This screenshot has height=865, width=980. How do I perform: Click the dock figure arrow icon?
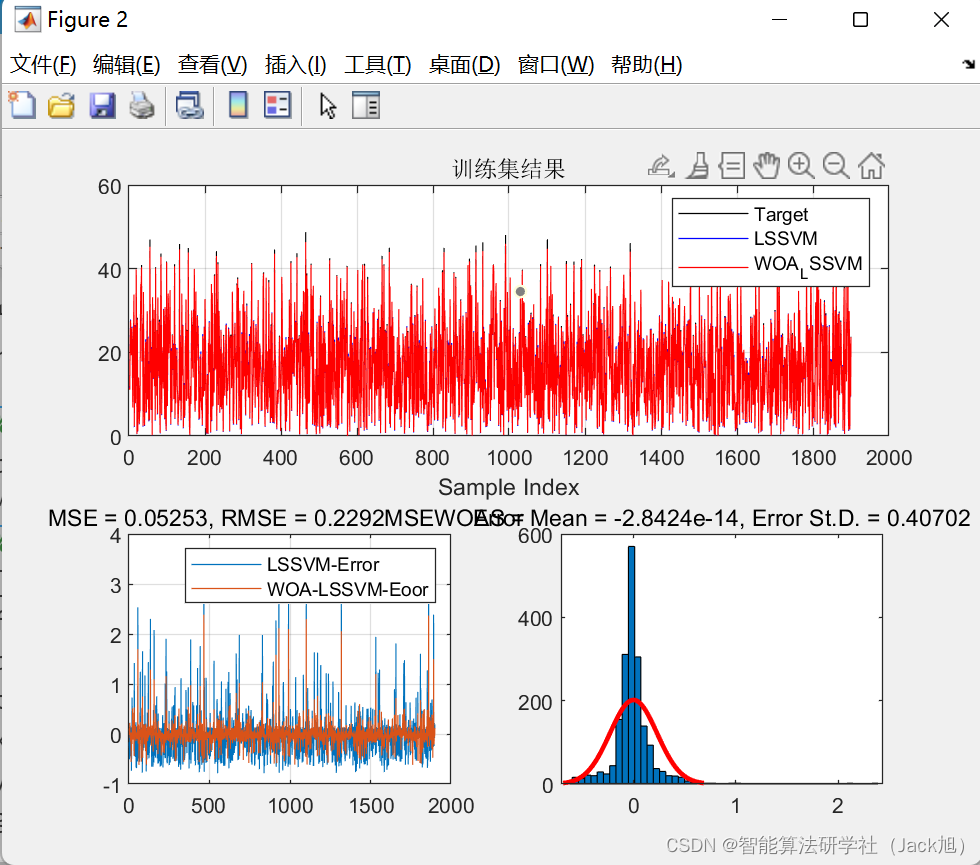click(968, 64)
